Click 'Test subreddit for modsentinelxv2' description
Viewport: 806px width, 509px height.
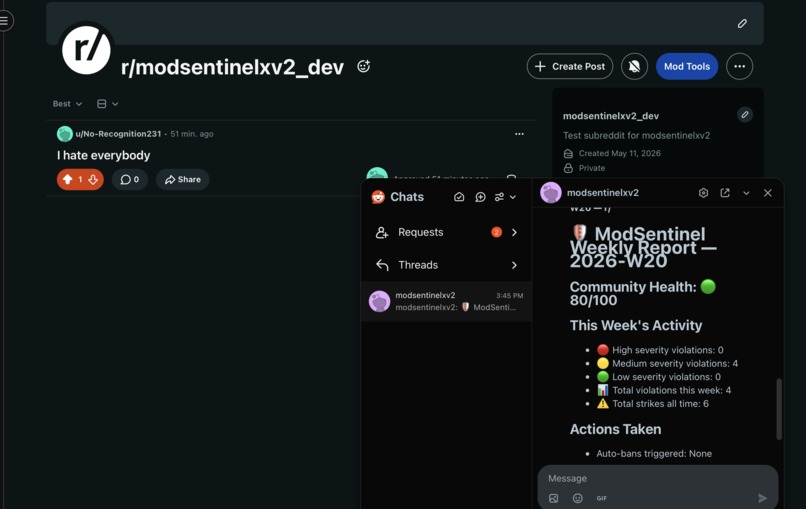click(636, 135)
